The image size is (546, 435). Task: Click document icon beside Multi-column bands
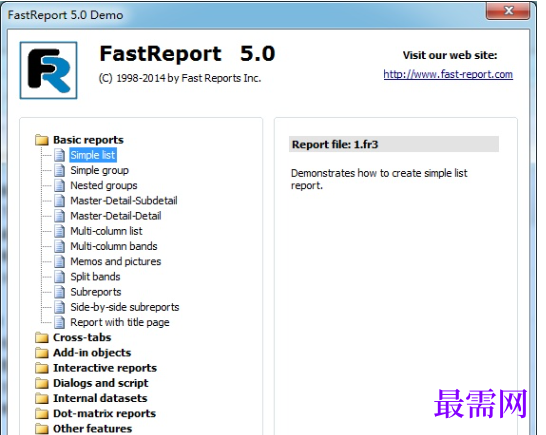pos(60,246)
